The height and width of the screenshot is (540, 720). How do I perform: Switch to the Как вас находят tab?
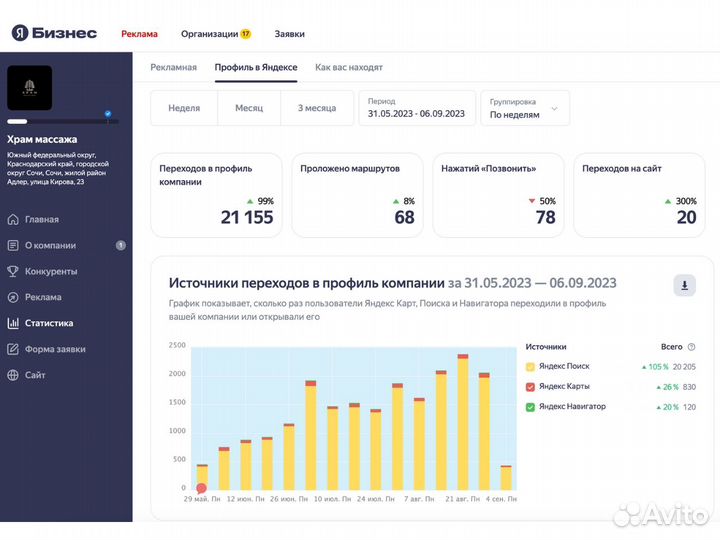click(349, 68)
